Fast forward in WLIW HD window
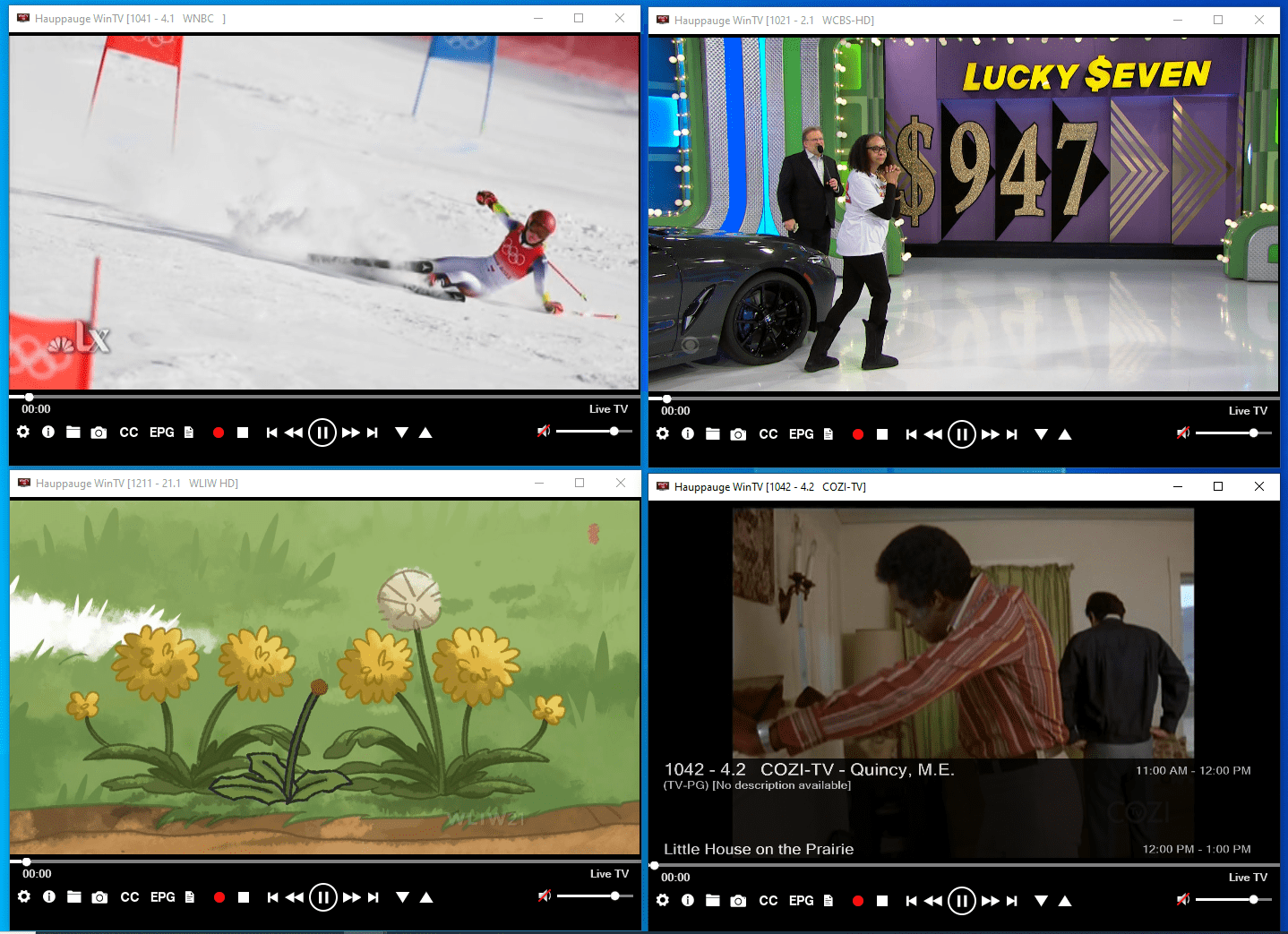 click(352, 897)
